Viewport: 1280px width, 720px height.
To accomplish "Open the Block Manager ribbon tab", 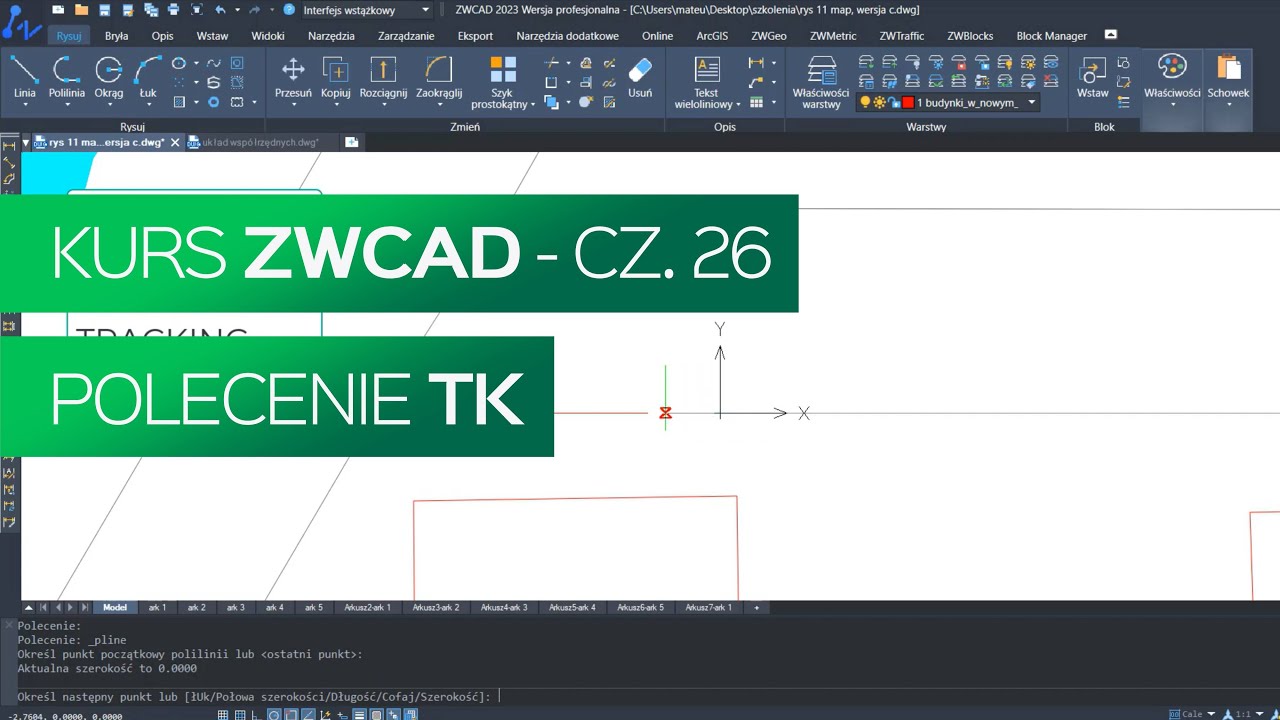I will pos(1051,36).
